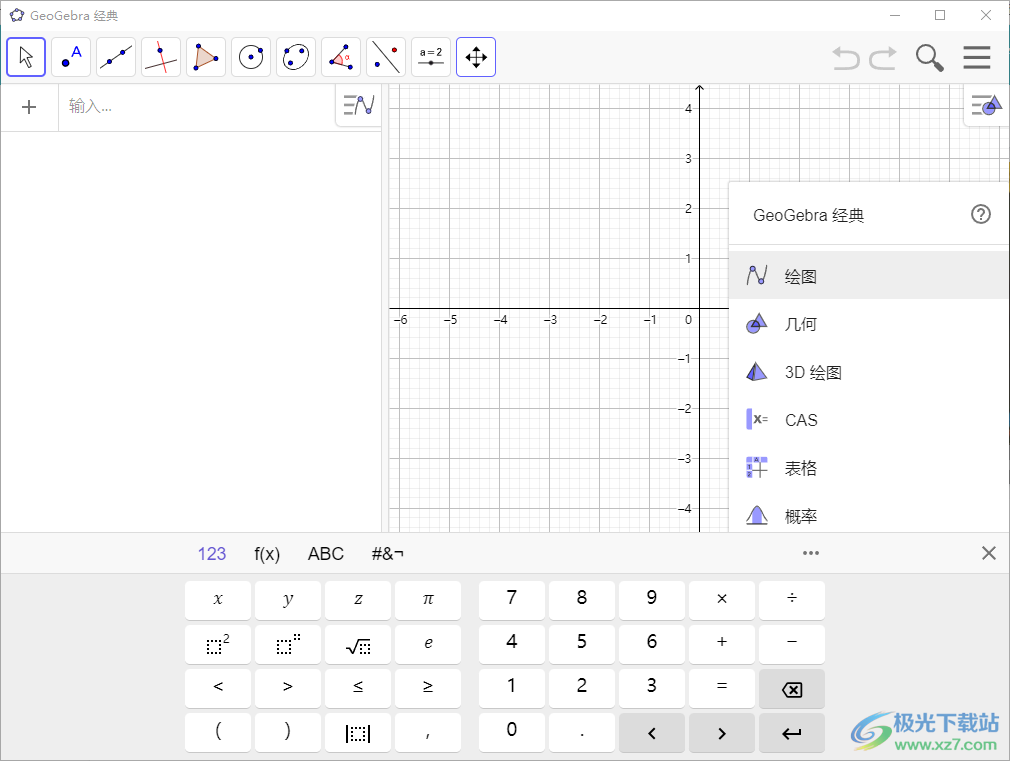Tap the power exponent key
This screenshot has height=761, width=1010.
(x=288, y=644)
